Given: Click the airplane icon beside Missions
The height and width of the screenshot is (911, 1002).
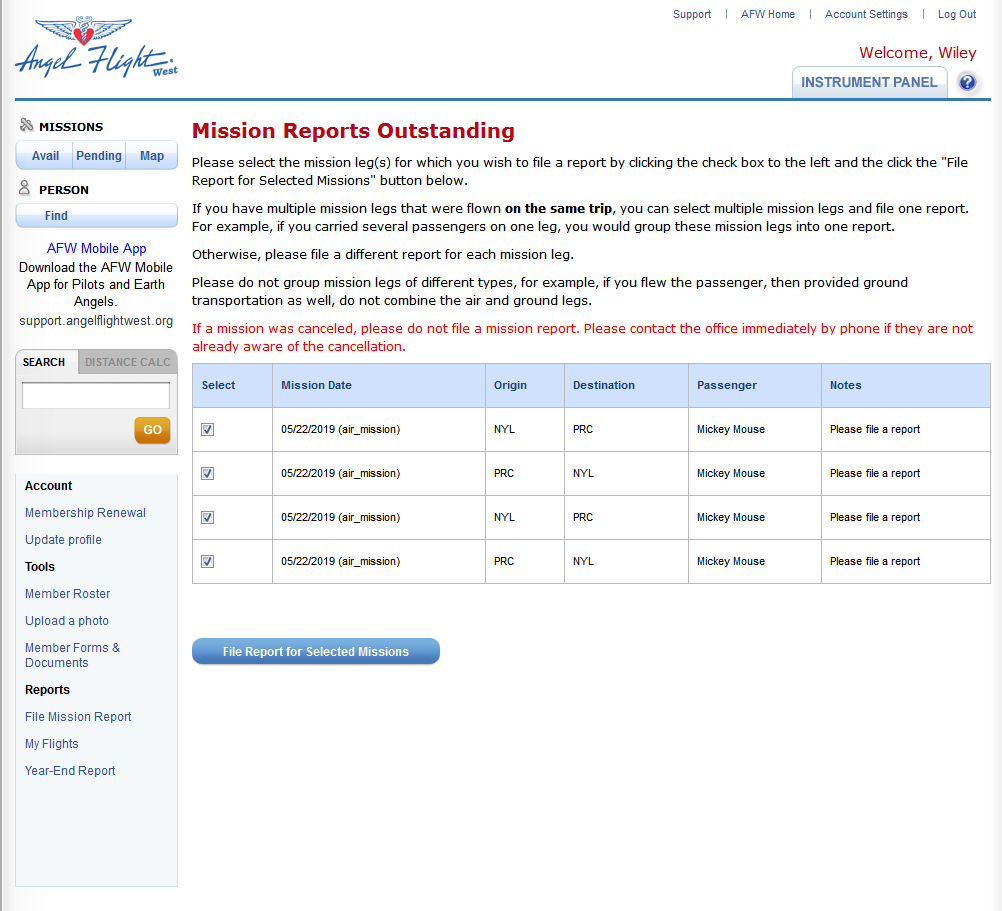Looking at the screenshot, I should (x=26, y=125).
